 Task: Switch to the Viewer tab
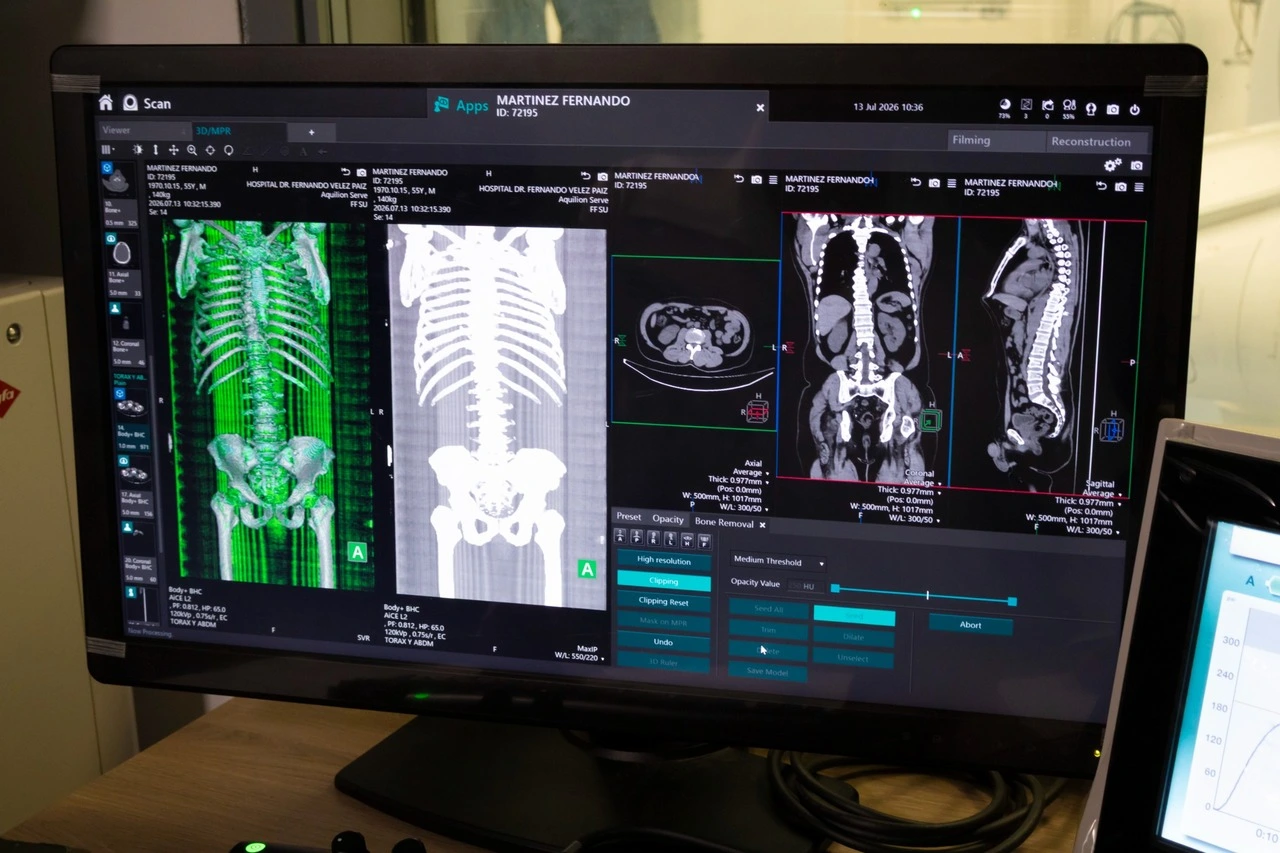click(143, 130)
